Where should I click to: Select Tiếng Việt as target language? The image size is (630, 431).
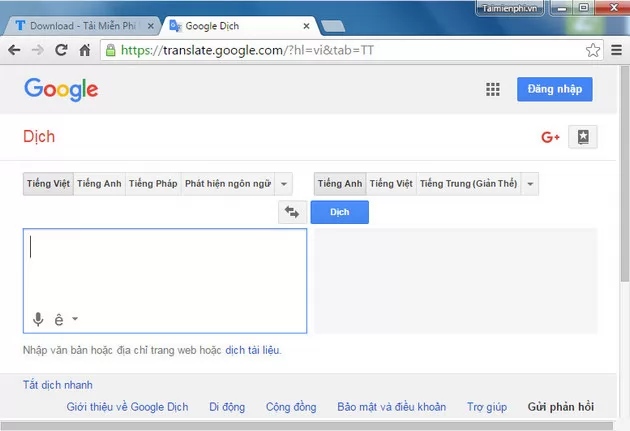(x=391, y=184)
